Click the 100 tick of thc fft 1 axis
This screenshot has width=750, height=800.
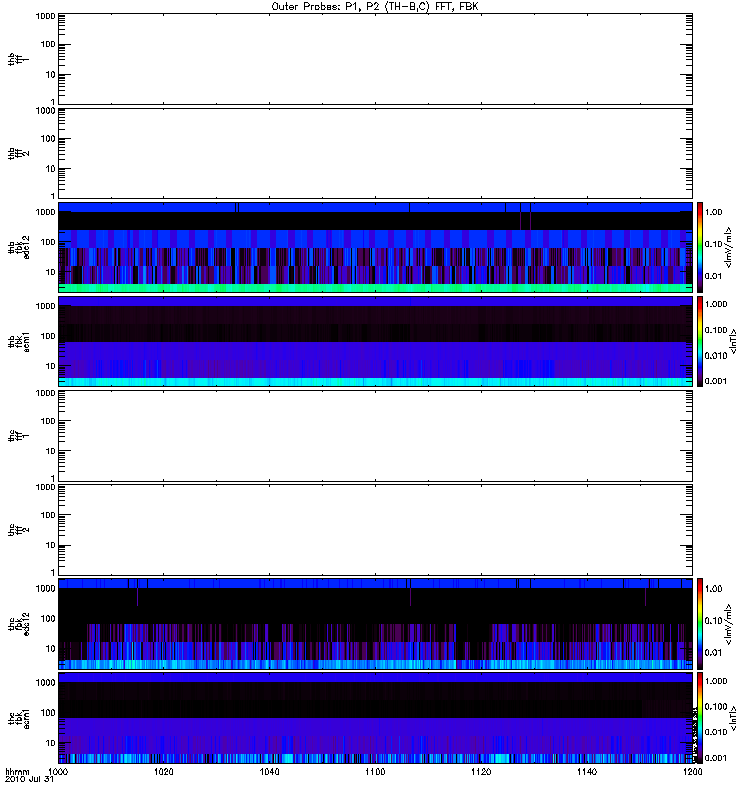(x=48, y=421)
